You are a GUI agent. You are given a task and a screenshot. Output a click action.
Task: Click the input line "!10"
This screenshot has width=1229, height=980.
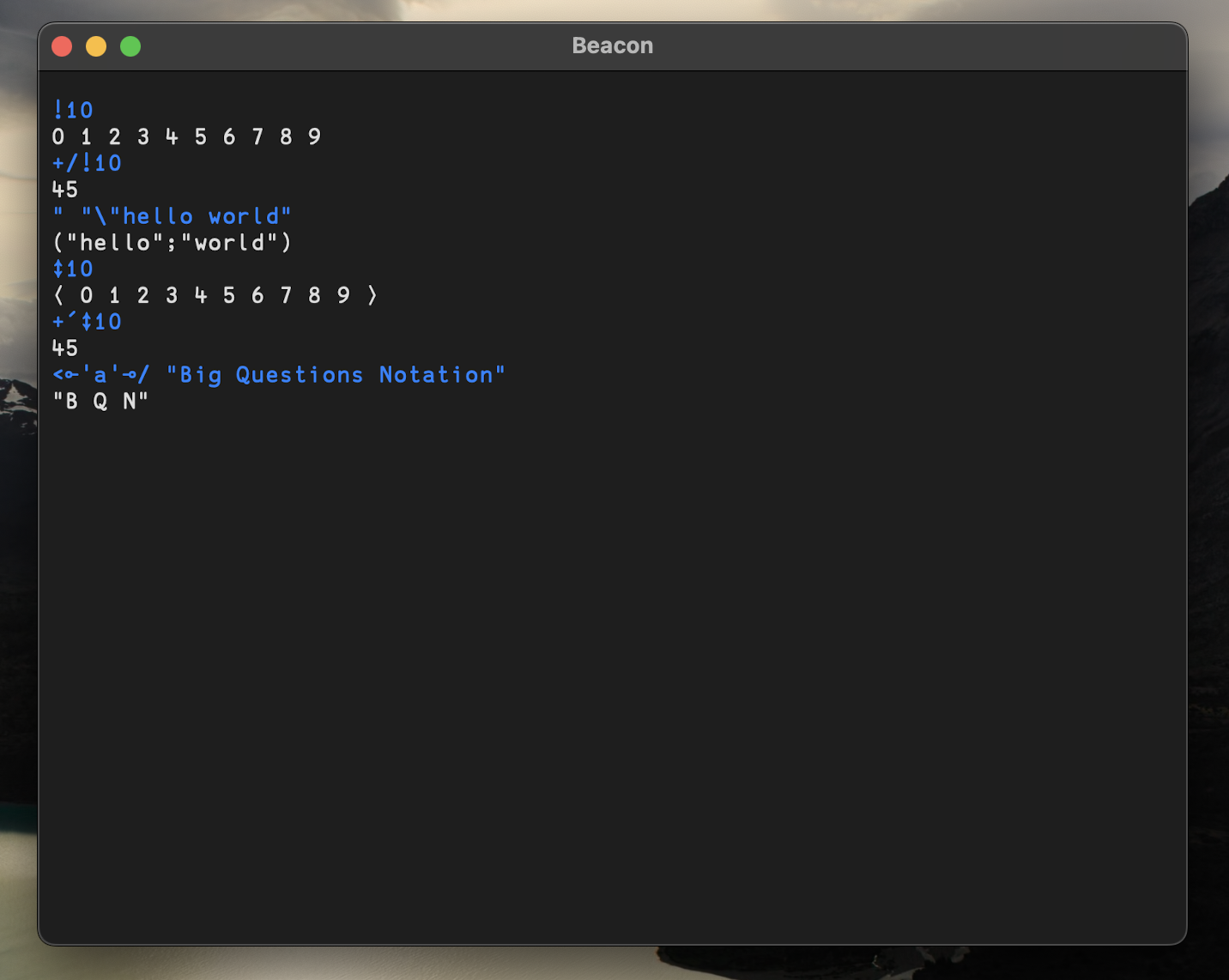click(x=73, y=110)
